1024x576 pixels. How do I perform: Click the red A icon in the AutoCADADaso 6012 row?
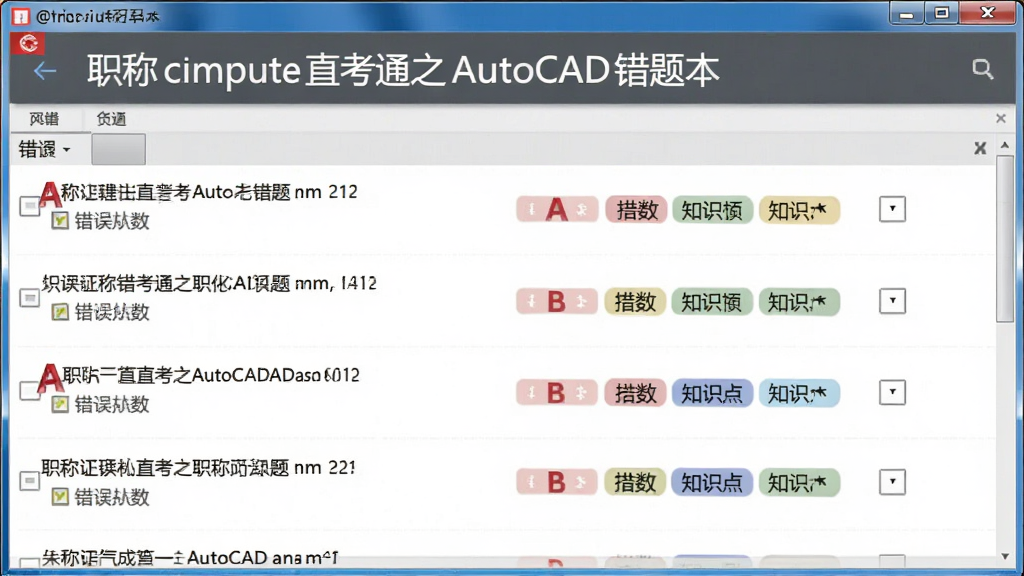click(49, 377)
